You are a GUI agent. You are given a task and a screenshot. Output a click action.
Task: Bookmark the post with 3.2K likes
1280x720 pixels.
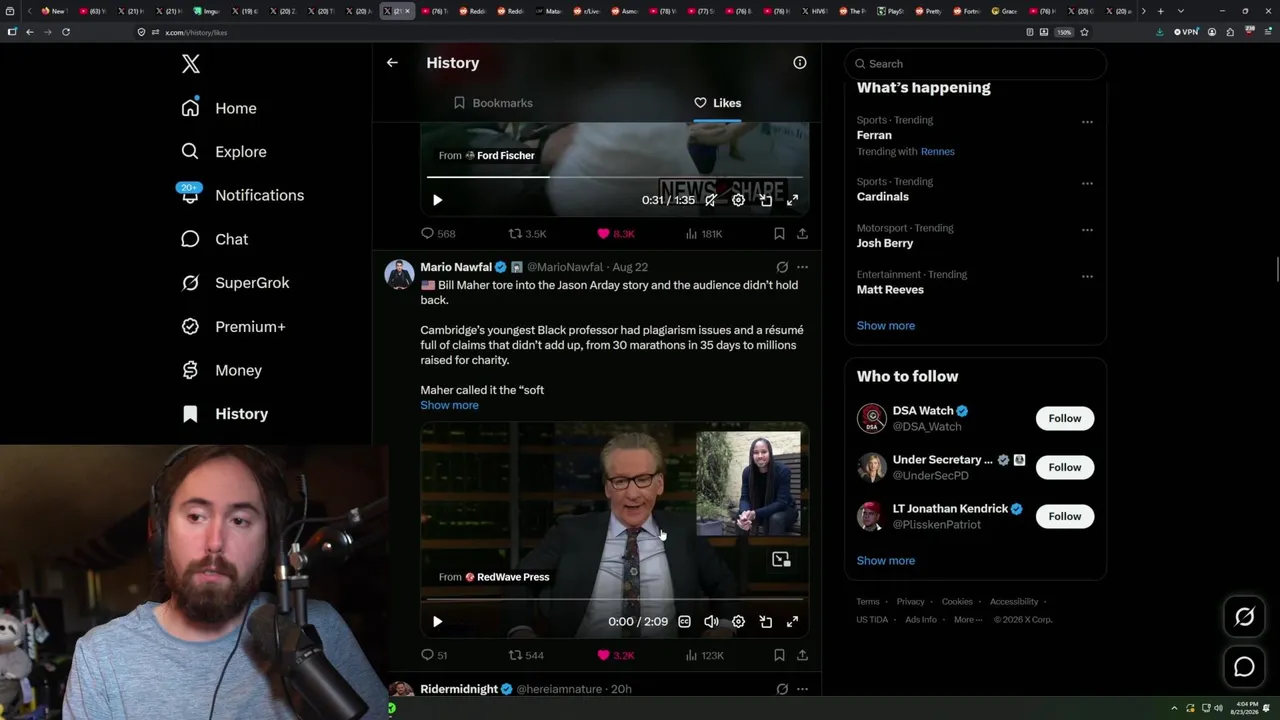(779, 656)
